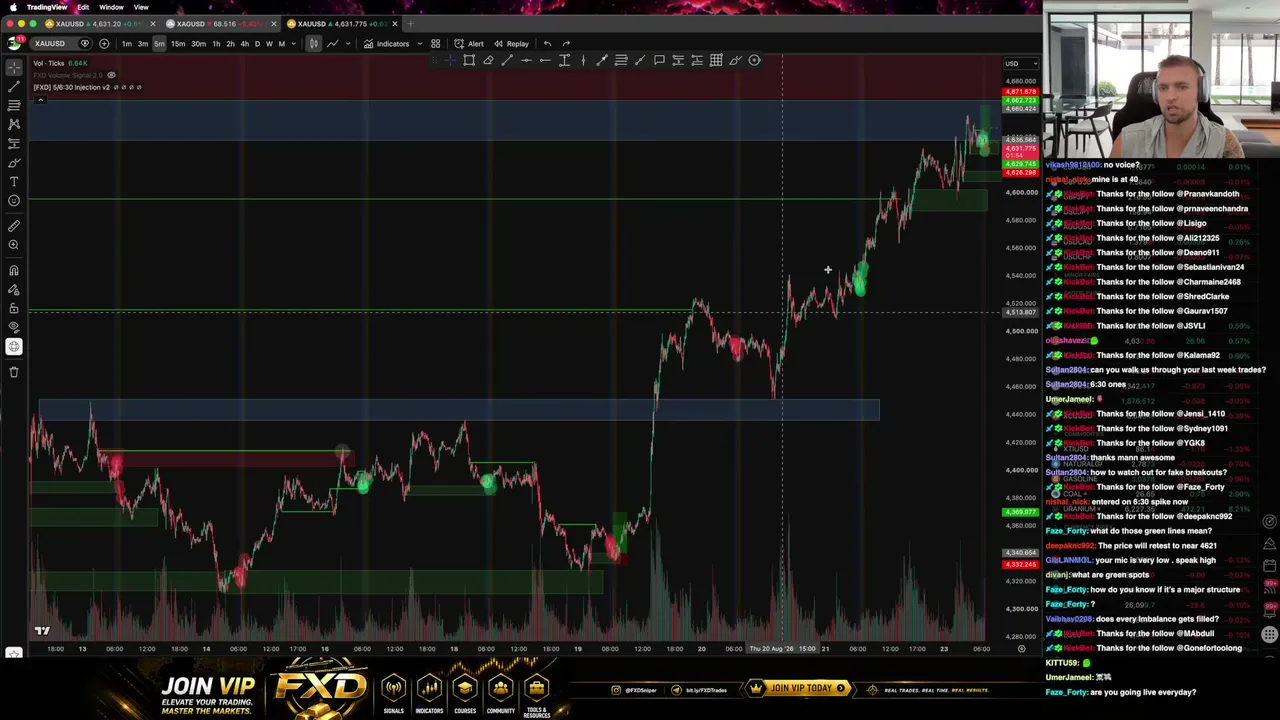Switch to the first XAUUSD 4,631.20 tab
The image size is (1280, 720).
100,23
